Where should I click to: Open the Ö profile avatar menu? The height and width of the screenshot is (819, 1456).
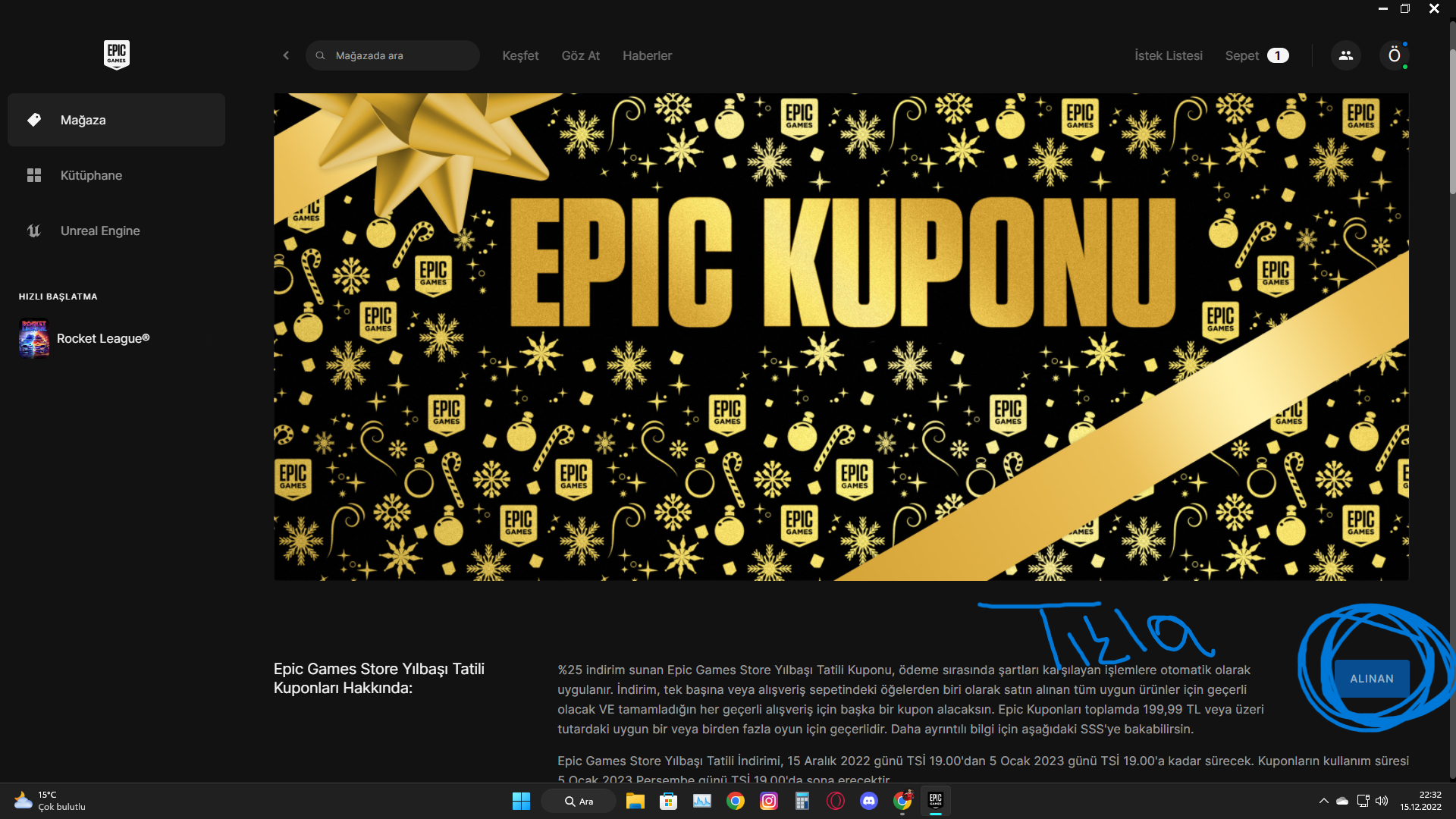[x=1394, y=55]
